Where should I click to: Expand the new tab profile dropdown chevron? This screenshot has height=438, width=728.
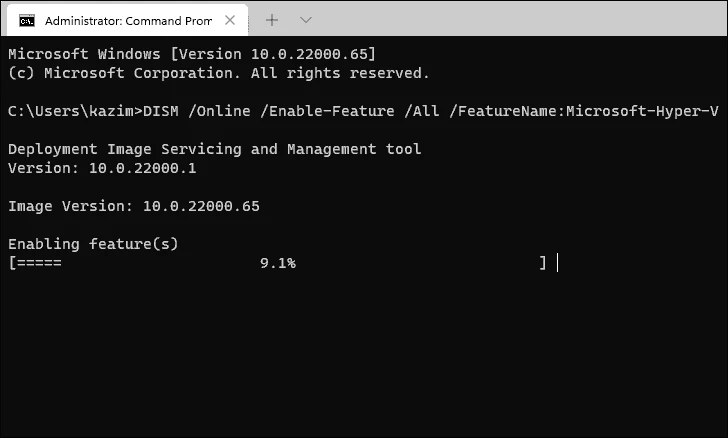pyautogui.click(x=306, y=19)
